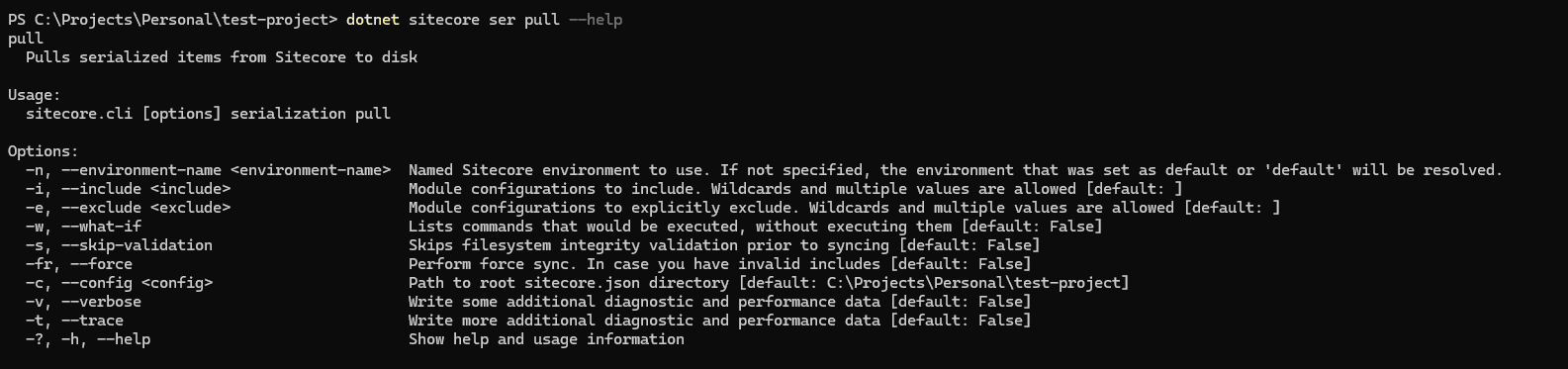Click 'Pulls serialized items from Sitecore to disk'
Image resolution: width=1568 pixels, height=369 pixels.
pos(222,57)
